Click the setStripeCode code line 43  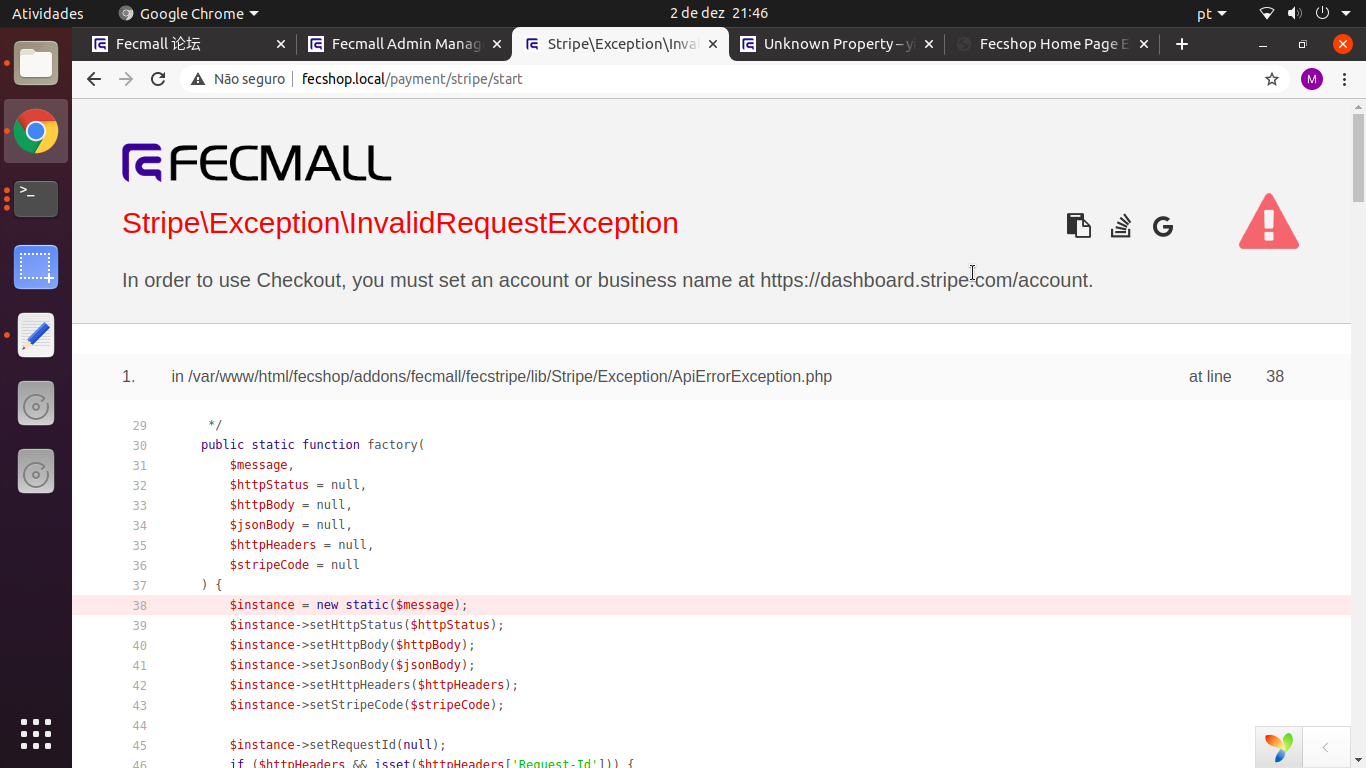(x=367, y=705)
